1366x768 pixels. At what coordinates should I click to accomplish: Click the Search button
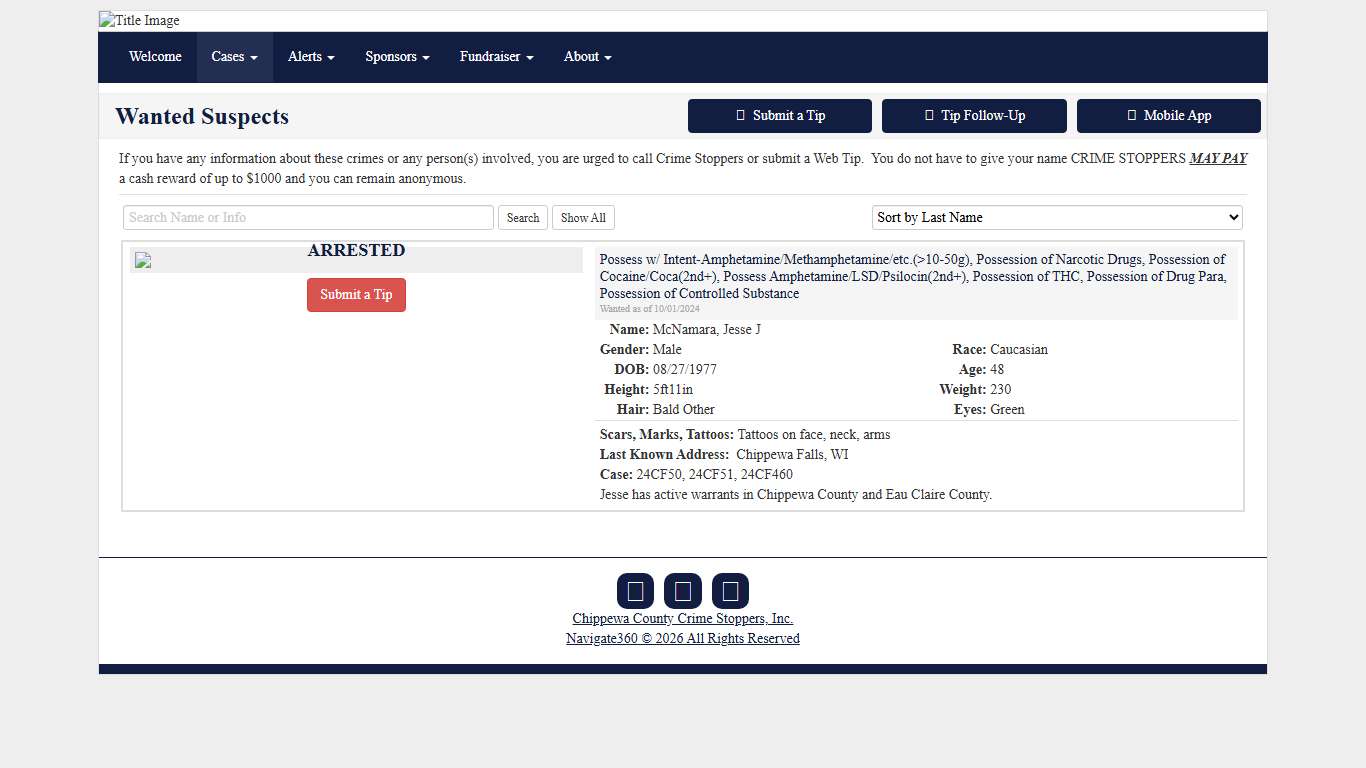[522, 218]
